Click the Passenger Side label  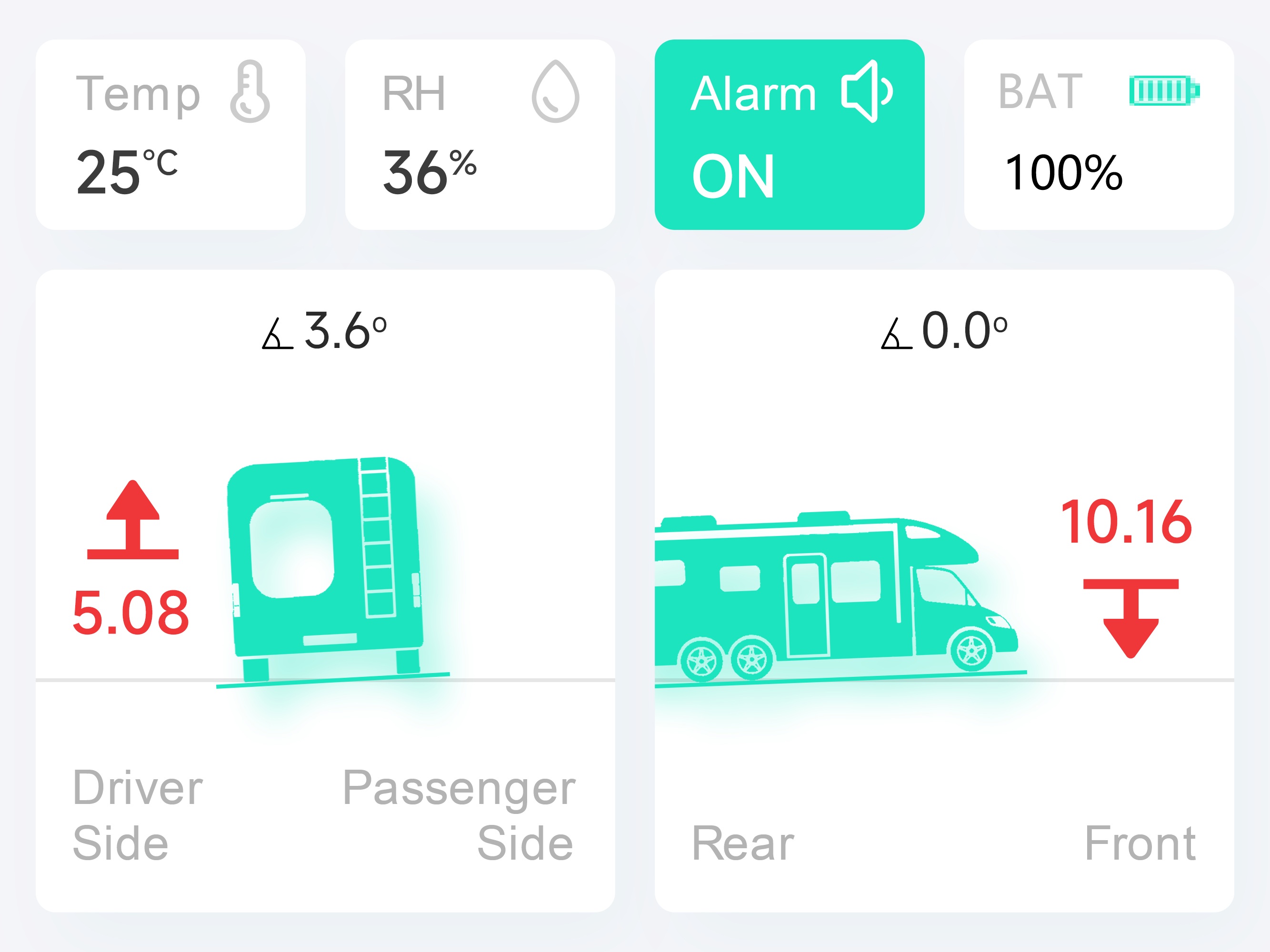point(459,815)
